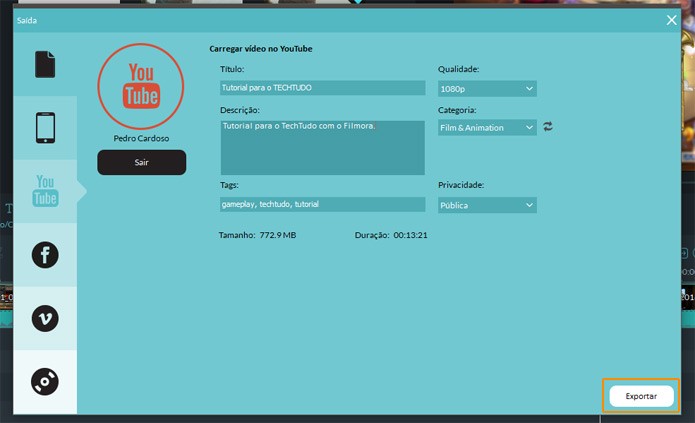Click inside the Descrição text area

(322, 148)
